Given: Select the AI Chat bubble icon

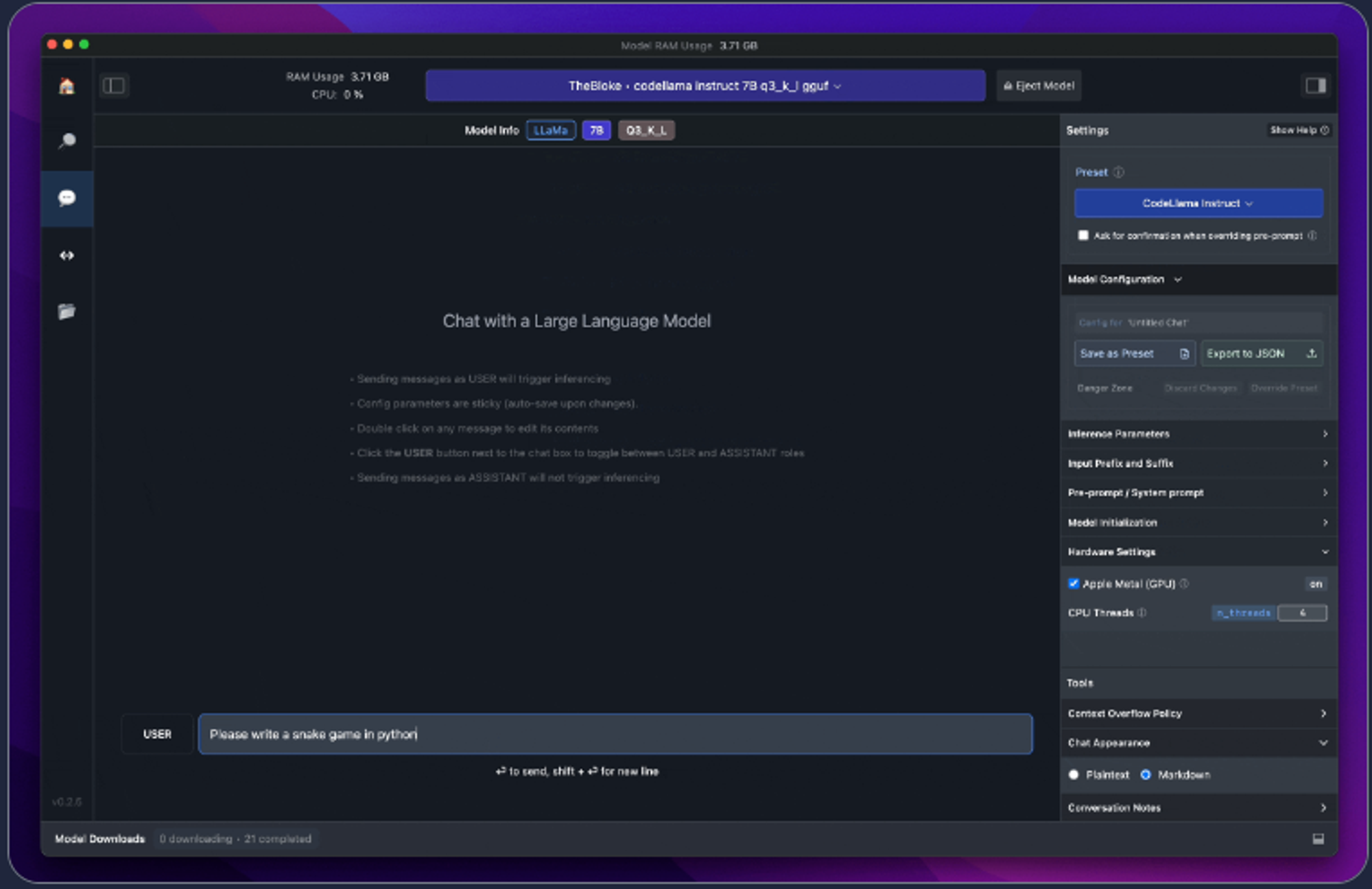Looking at the screenshot, I should (67, 198).
